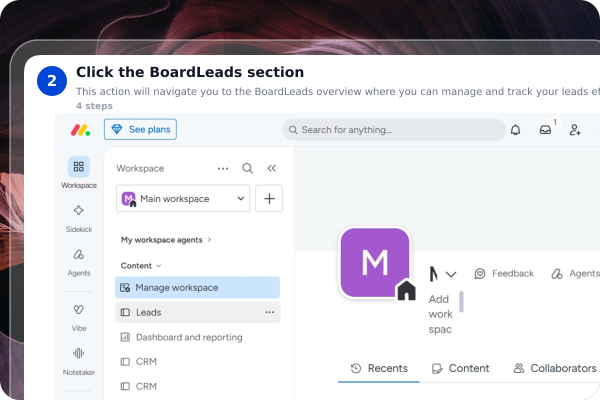Open Sidekick from the left sidebar
600x400 pixels.
coord(79,219)
